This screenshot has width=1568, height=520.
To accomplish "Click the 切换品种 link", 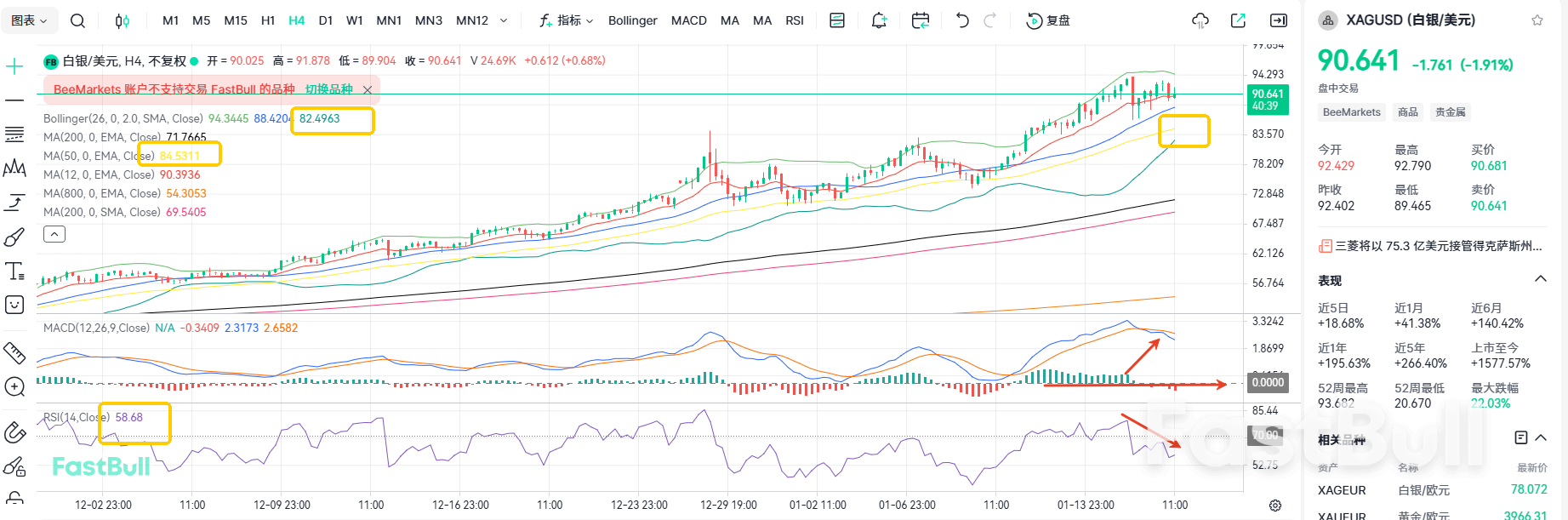I will point(328,89).
